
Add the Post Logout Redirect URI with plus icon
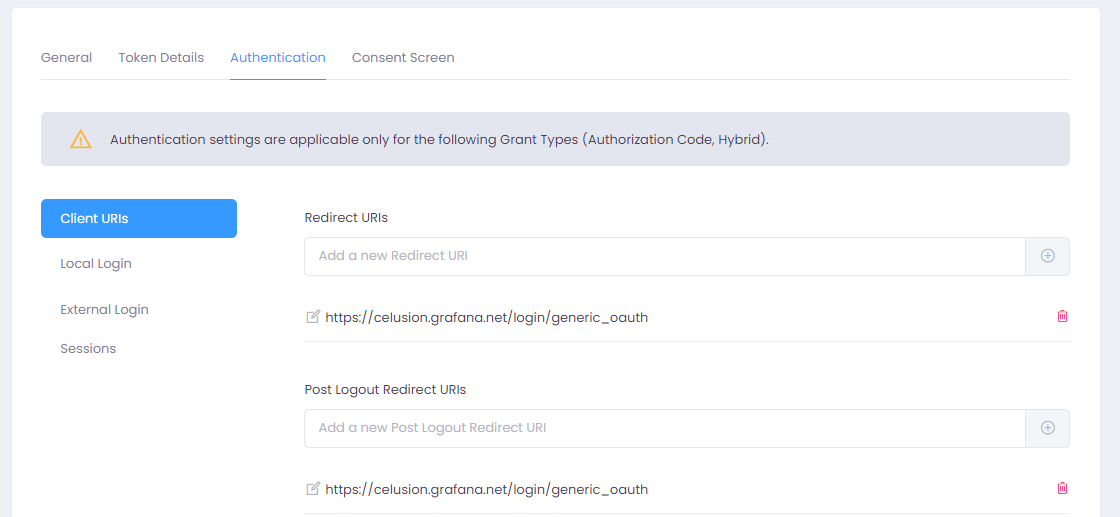[1048, 428]
